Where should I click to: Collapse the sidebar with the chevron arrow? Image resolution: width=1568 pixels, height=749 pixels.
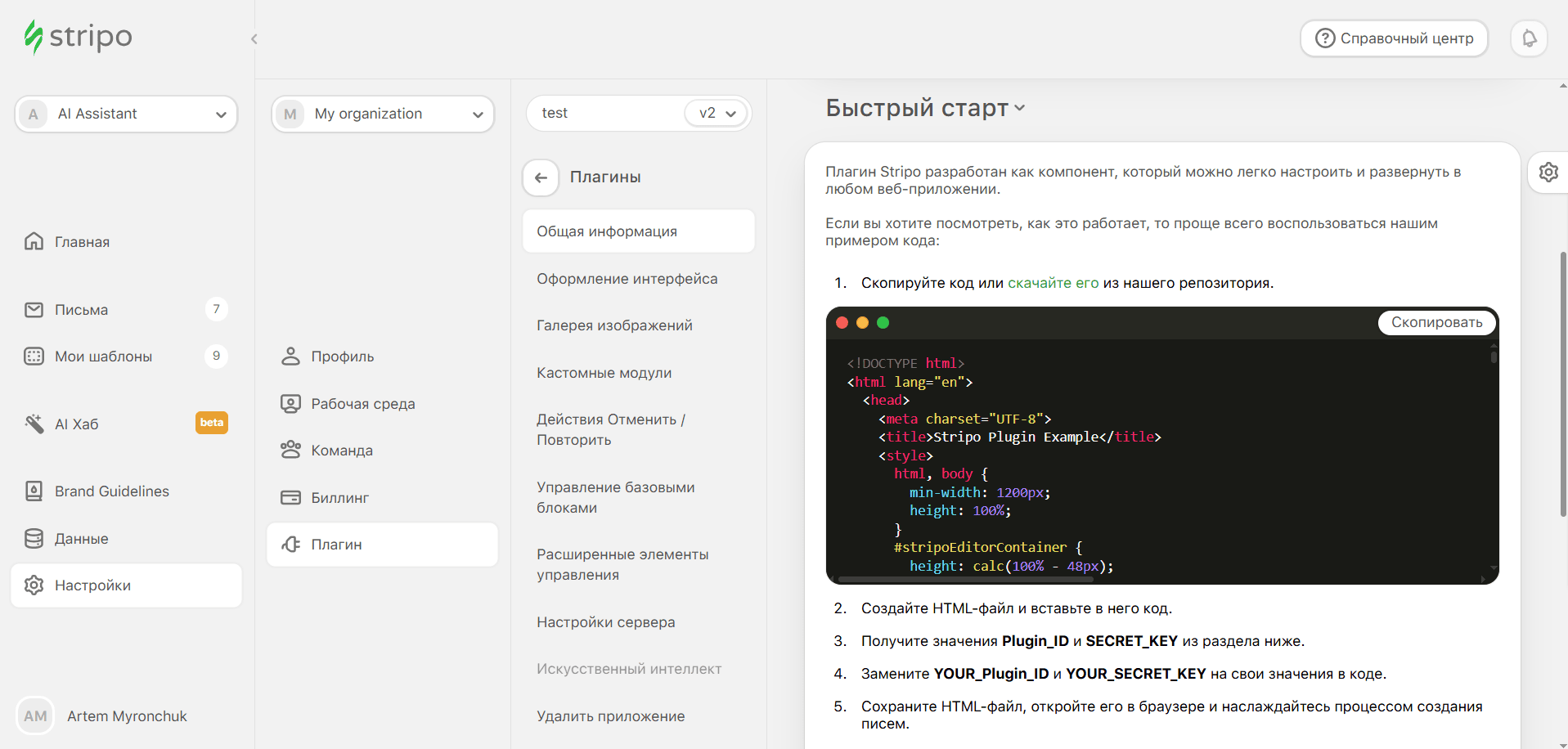[254, 39]
